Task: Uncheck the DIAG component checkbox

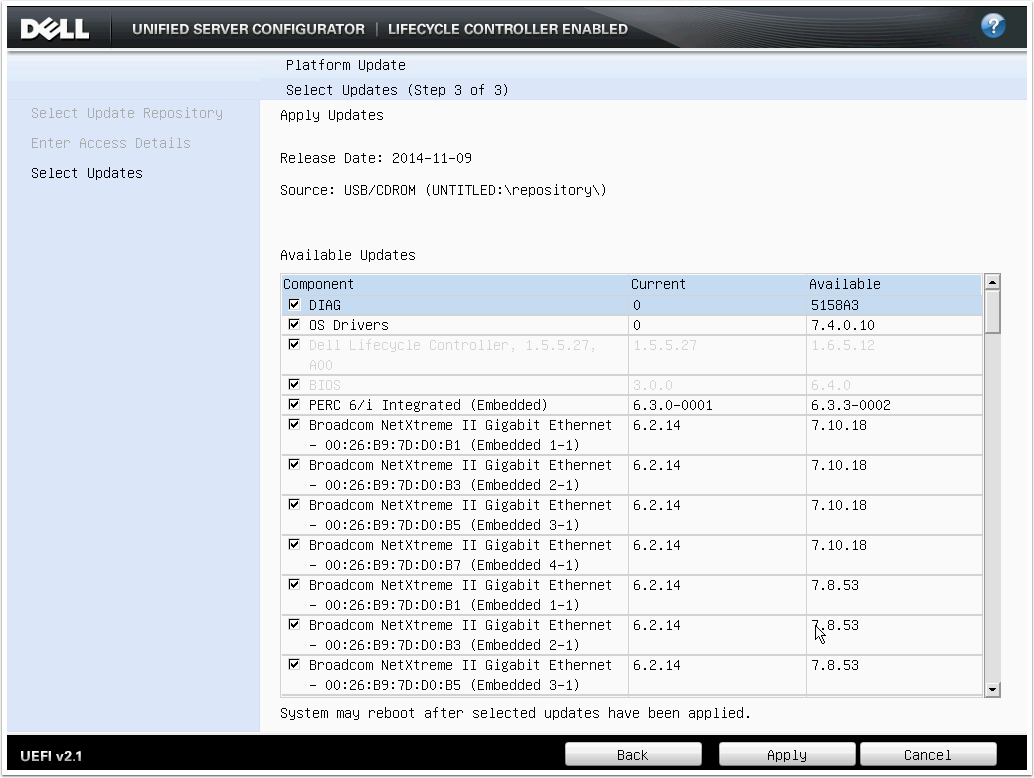Action: [x=294, y=305]
